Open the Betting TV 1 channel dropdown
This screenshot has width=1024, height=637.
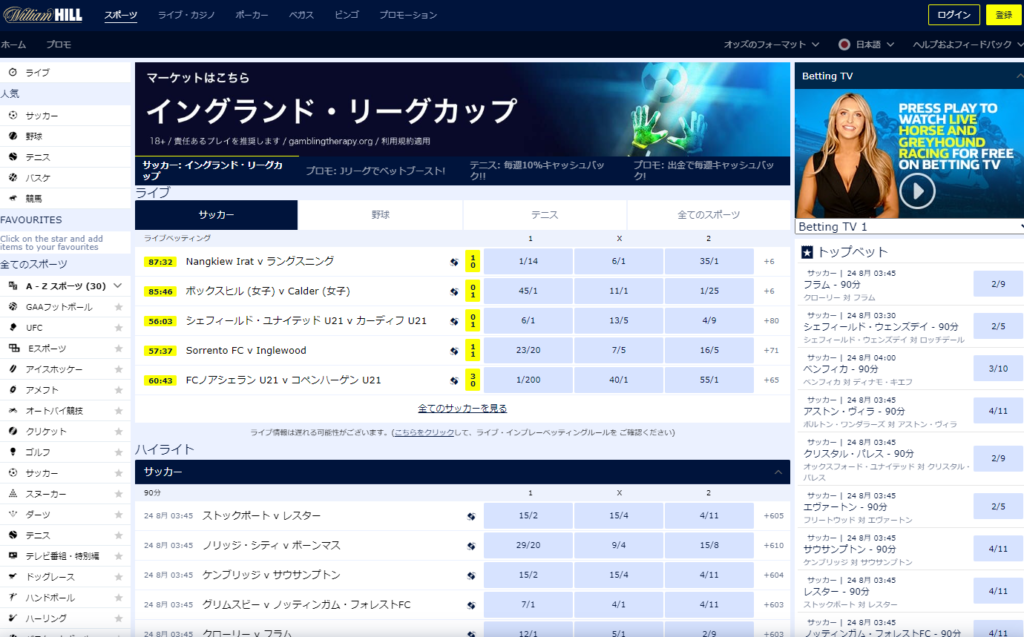click(909, 227)
